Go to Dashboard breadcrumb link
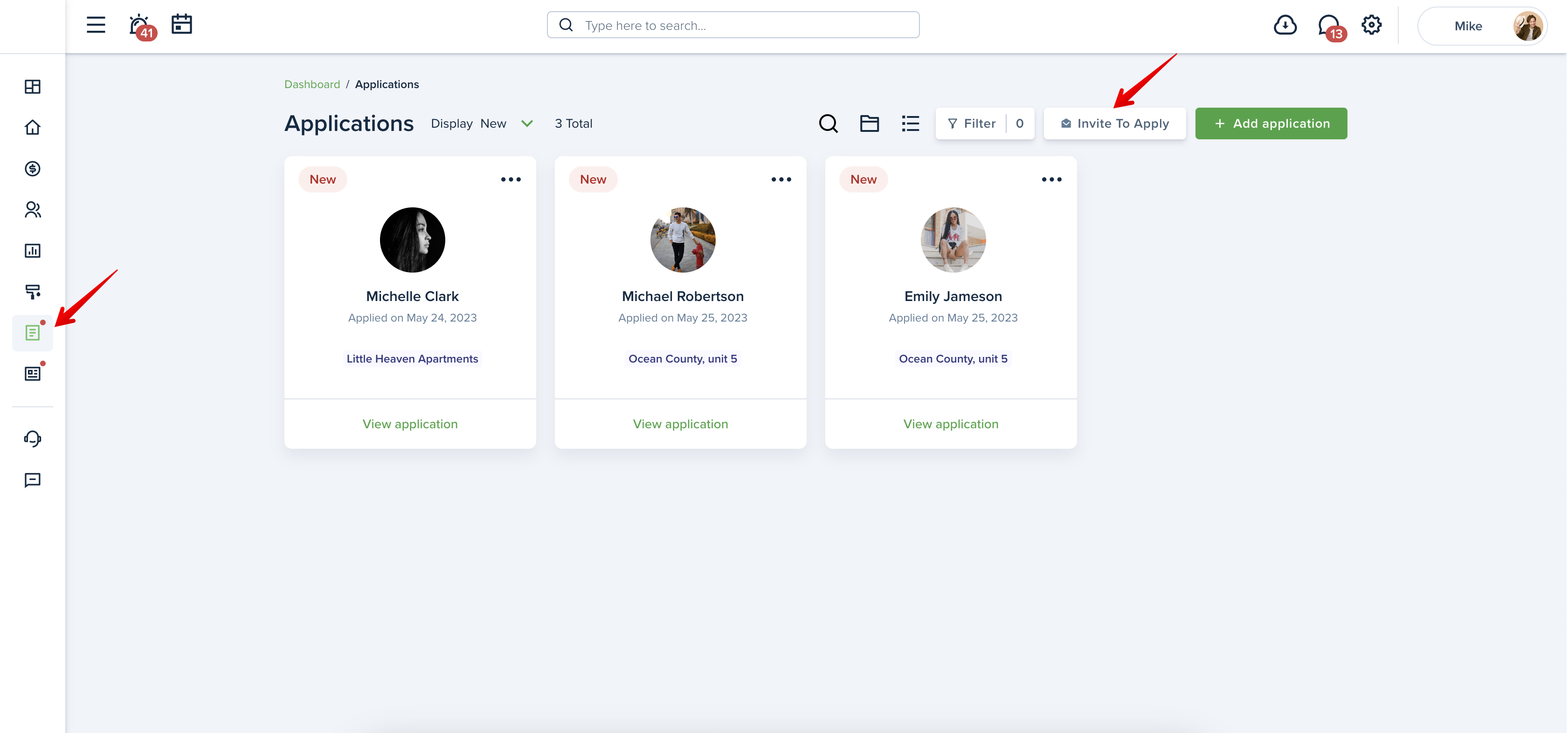The width and height of the screenshot is (1568, 733). coord(311,84)
